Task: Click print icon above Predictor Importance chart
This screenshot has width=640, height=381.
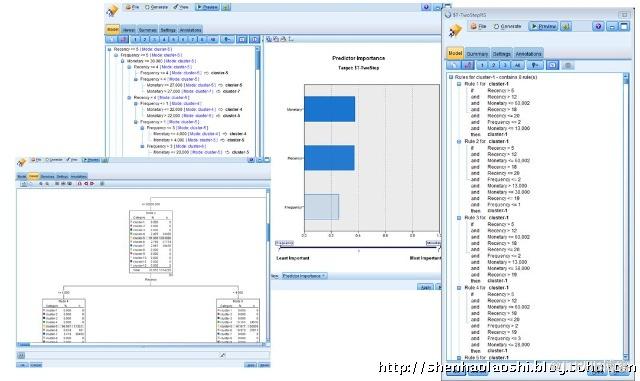Action: 283,39
